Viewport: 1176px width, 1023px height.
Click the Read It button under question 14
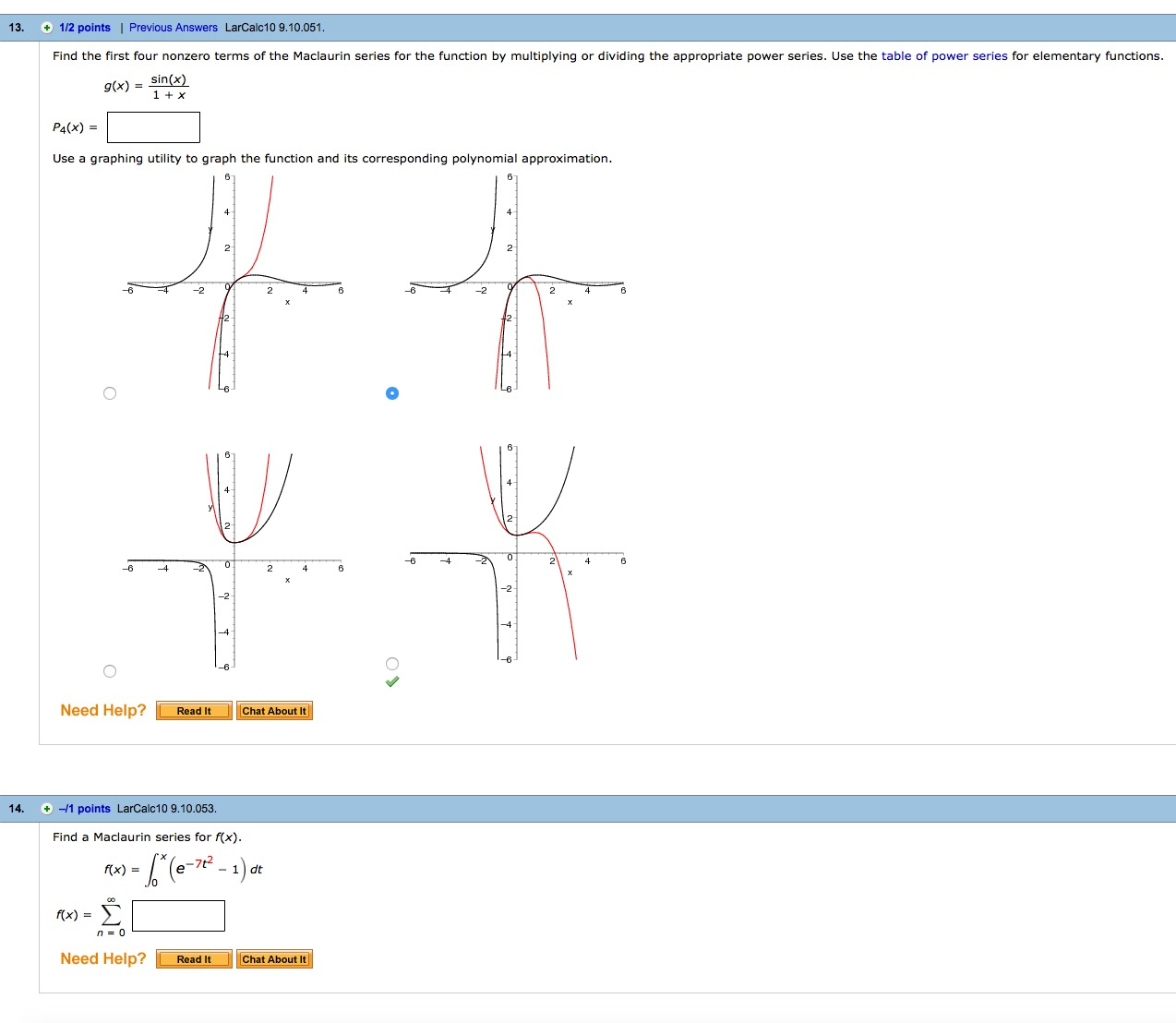click(x=194, y=958)
